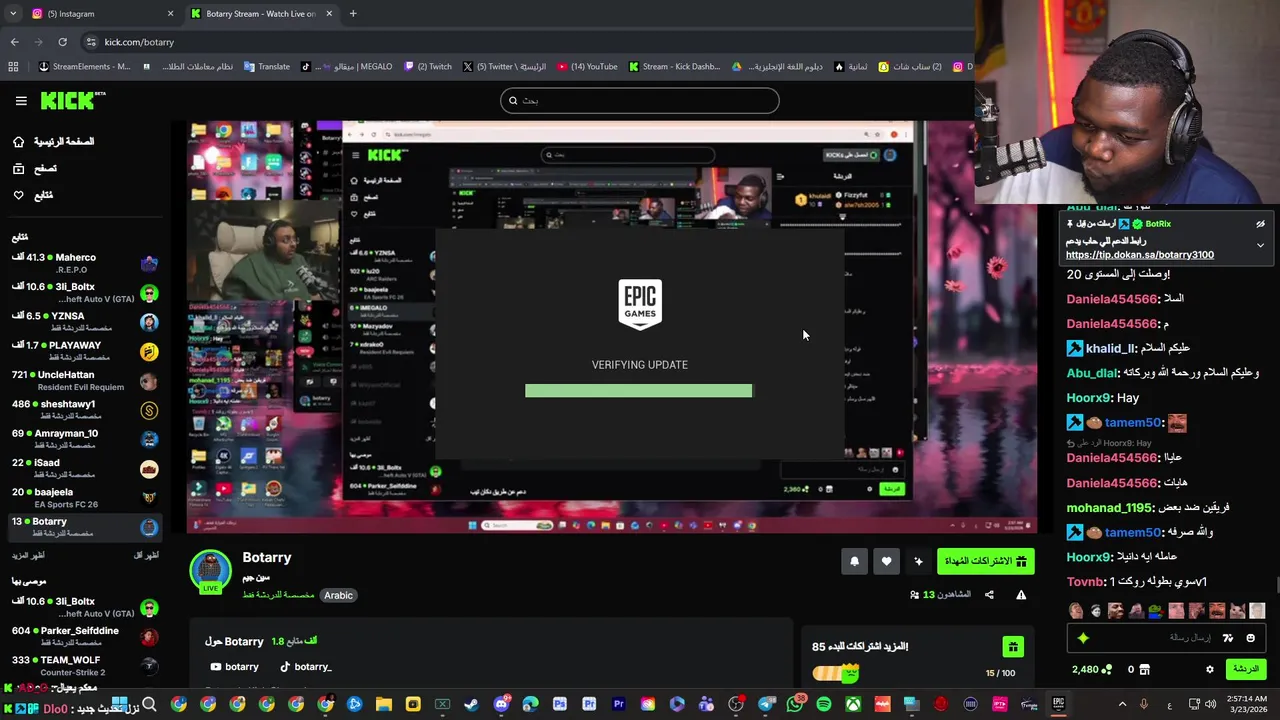Click the Arabic language tag
This screenshot has width=1280, height=720.
click(338, 595)
